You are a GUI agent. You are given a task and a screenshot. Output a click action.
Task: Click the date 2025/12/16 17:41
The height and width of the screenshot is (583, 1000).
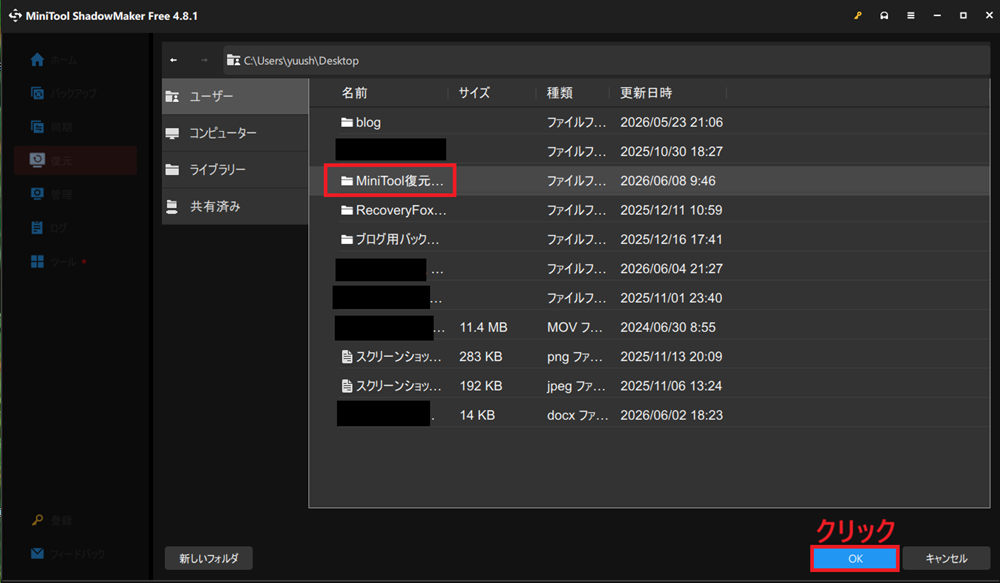pyautogui.click(x=672, y=240)
